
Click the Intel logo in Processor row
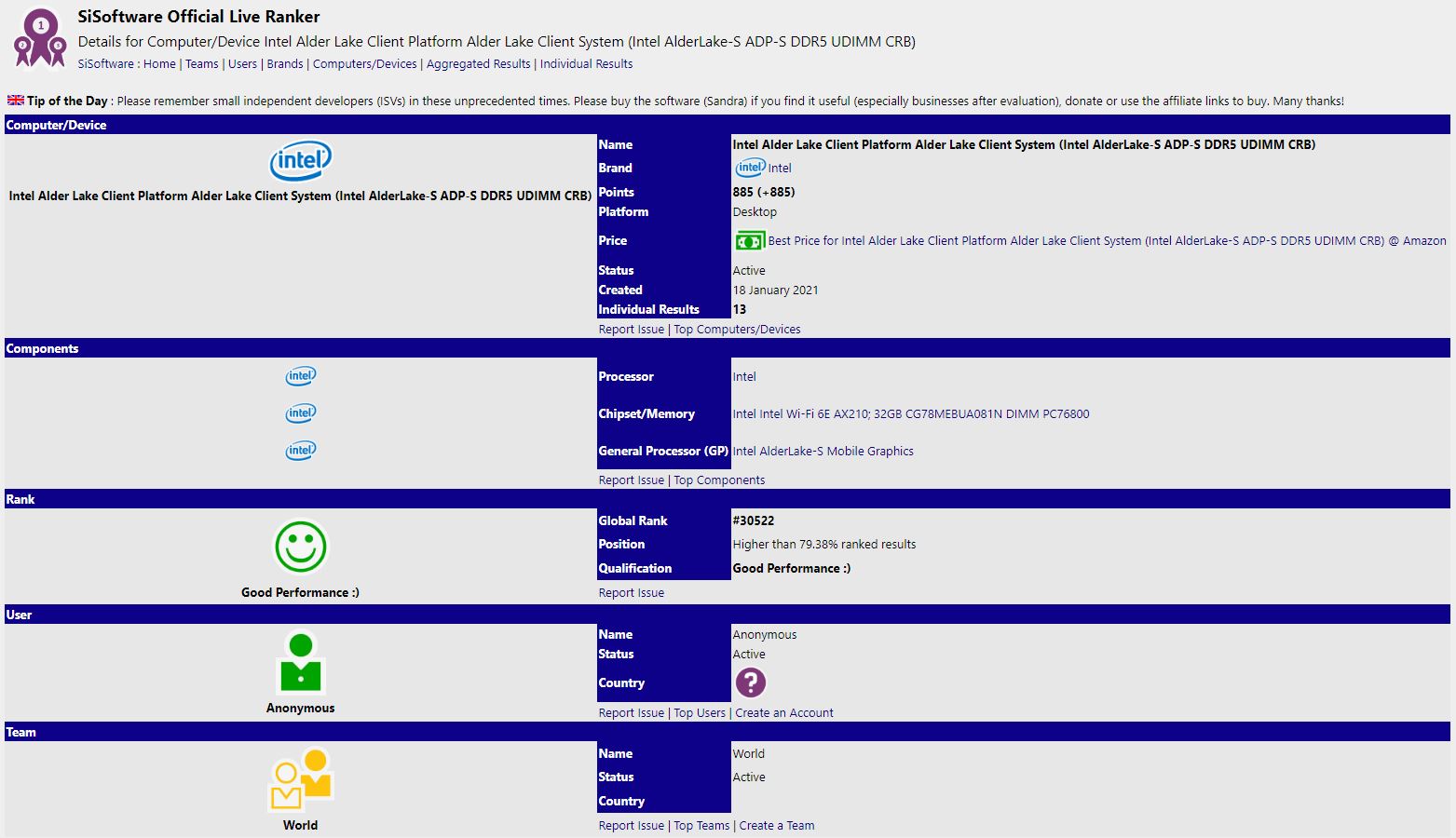point(300,376)
